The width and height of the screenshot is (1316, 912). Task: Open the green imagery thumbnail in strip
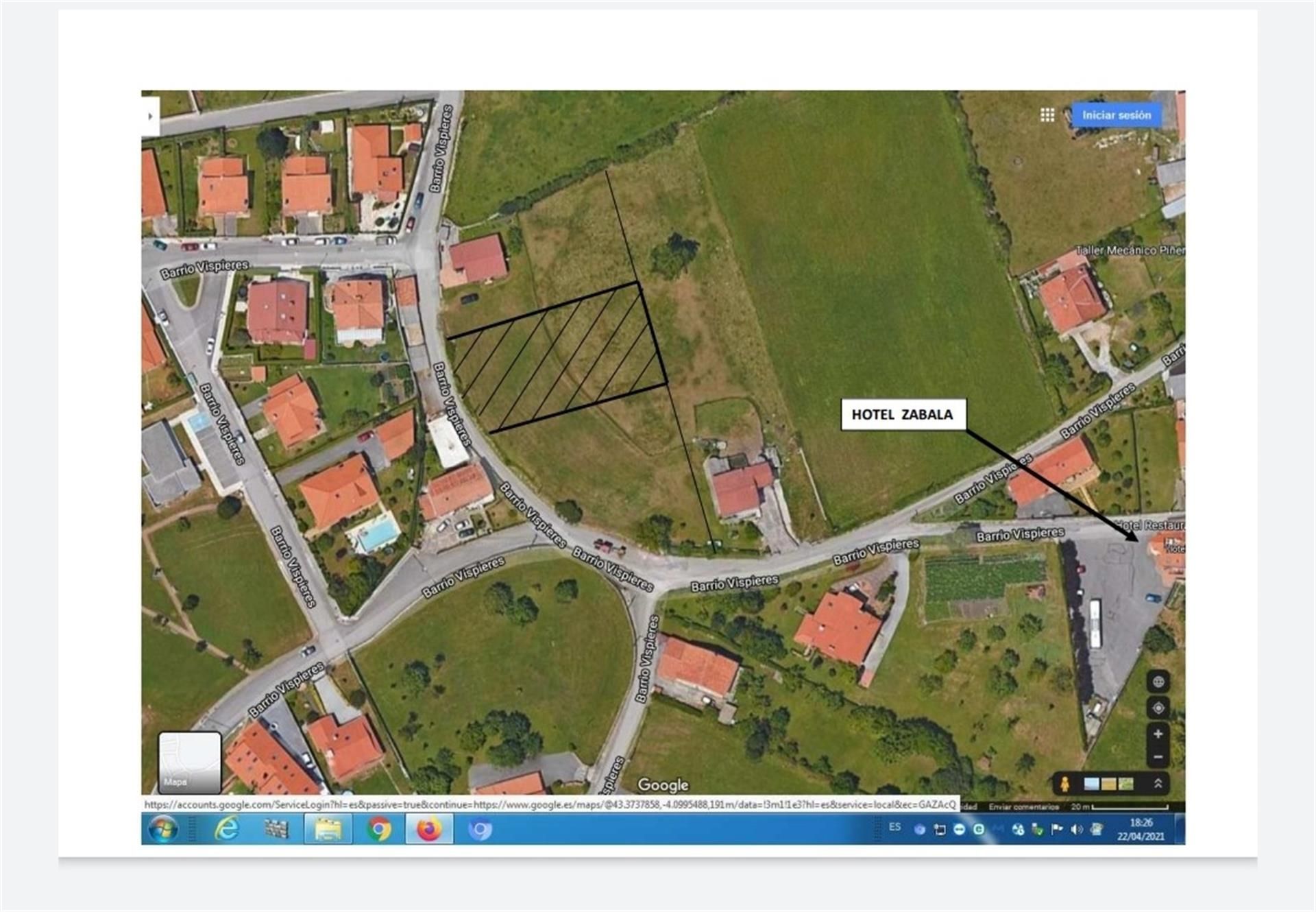pyautogui.click(x=1125, y=784)
